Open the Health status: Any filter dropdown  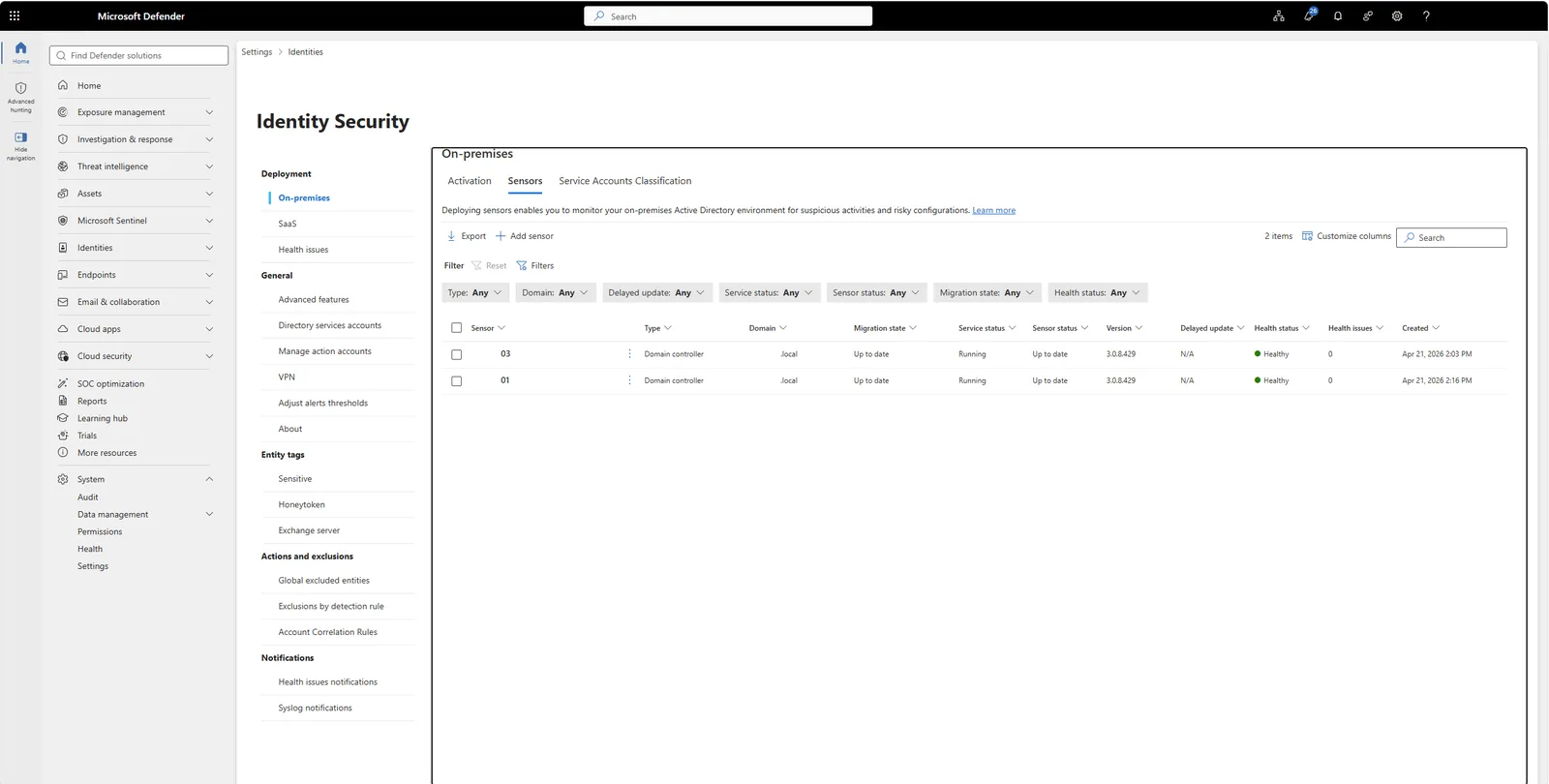[1098, 292]
